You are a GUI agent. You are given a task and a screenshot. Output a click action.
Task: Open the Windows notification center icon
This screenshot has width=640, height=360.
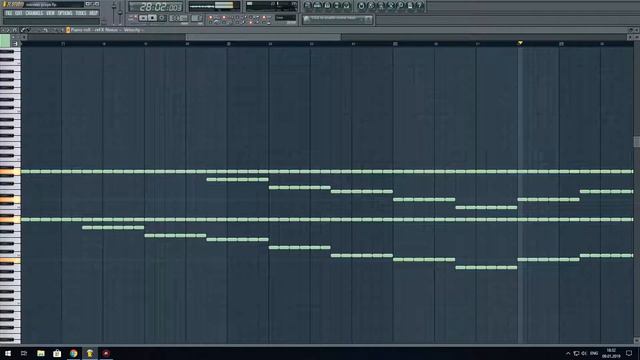pos(629,353)
